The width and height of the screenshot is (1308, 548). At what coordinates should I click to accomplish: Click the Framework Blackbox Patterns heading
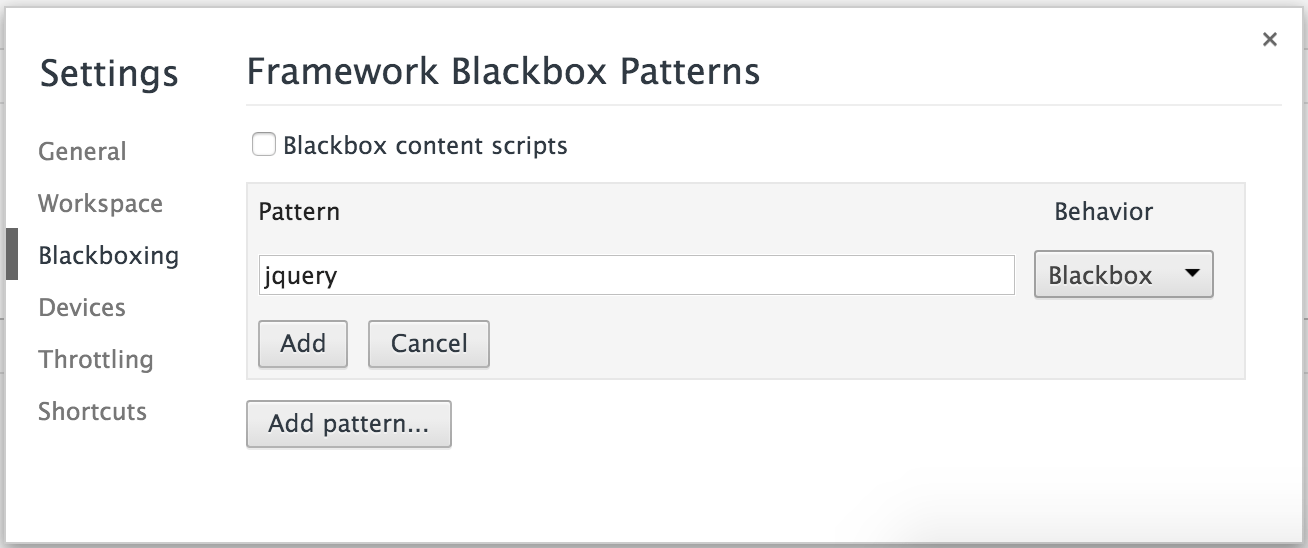pos(503,72)
